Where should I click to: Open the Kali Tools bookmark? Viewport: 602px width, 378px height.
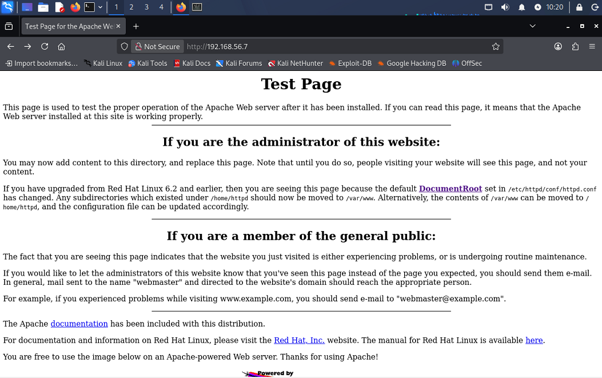148,63
